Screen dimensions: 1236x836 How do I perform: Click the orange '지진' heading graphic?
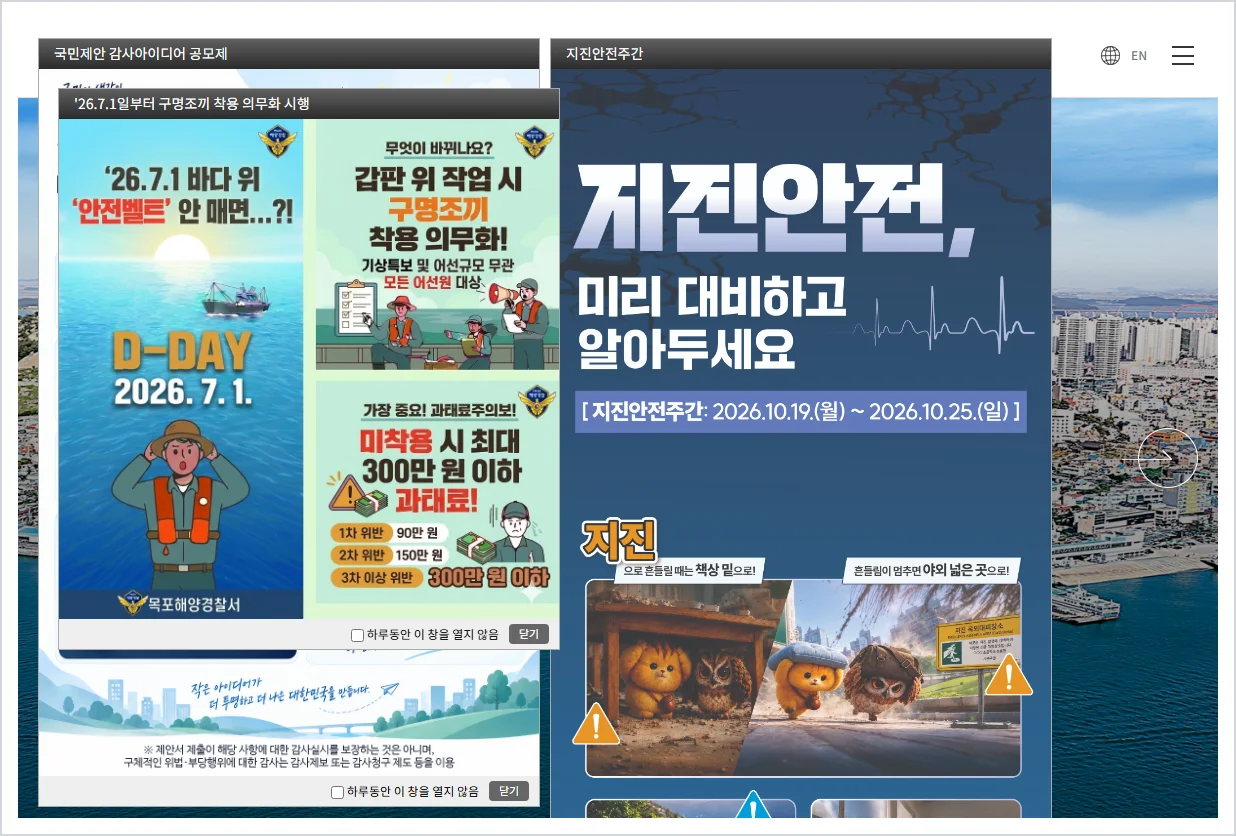coord(619,541)
